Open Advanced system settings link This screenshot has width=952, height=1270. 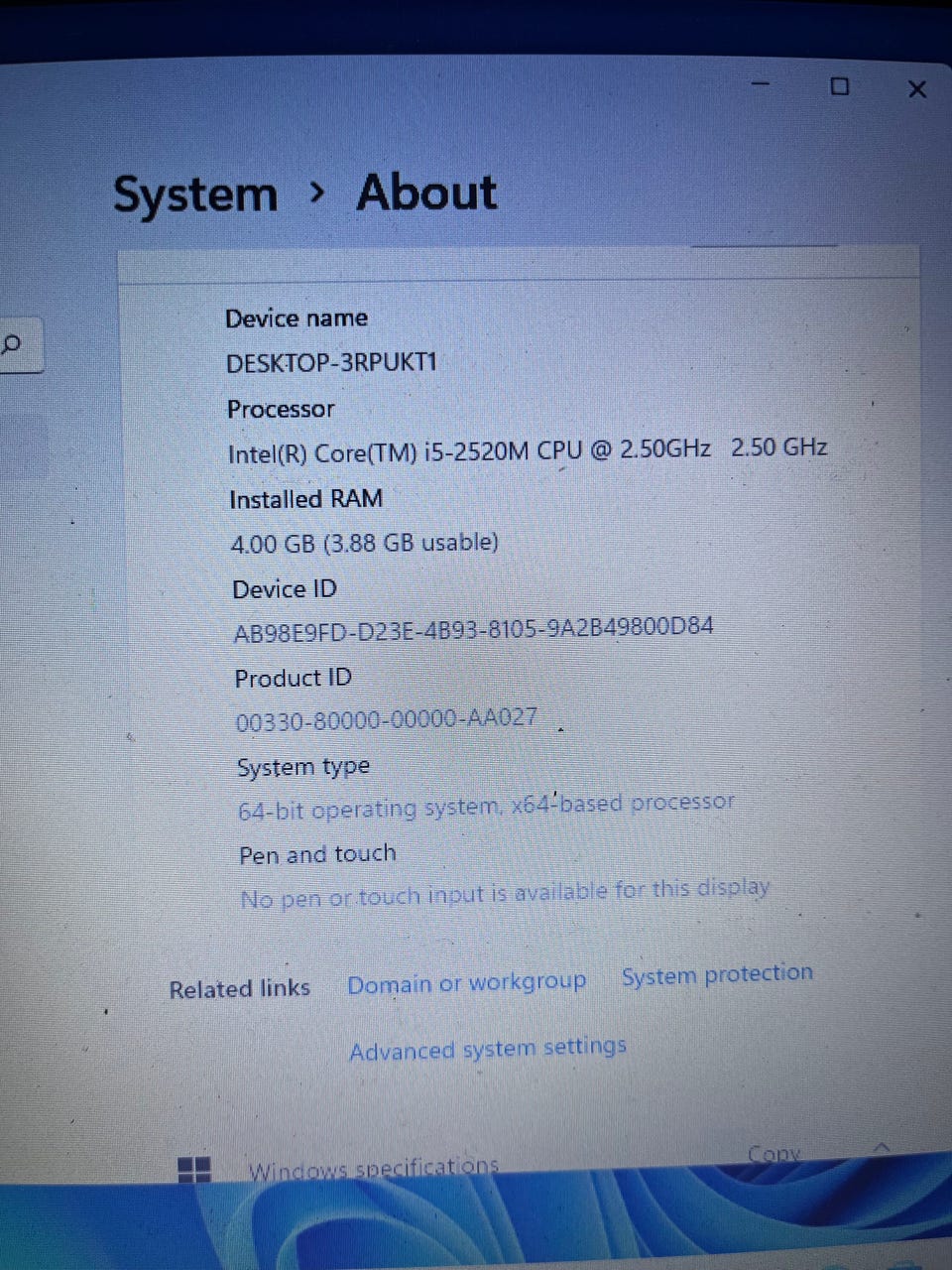(487, 1049)
